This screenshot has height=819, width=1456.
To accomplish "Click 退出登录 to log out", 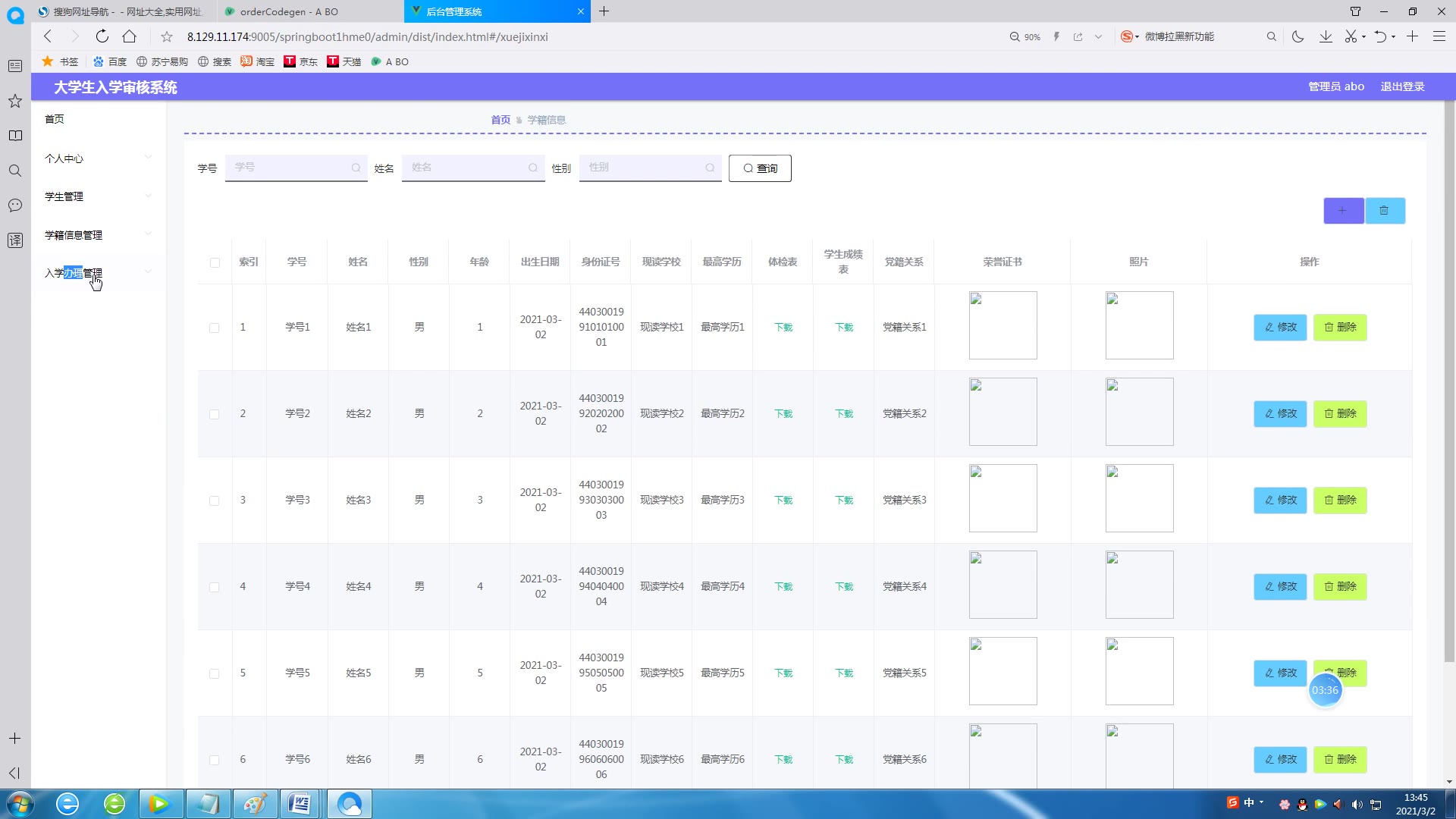I will click(x=1402, y=86).
